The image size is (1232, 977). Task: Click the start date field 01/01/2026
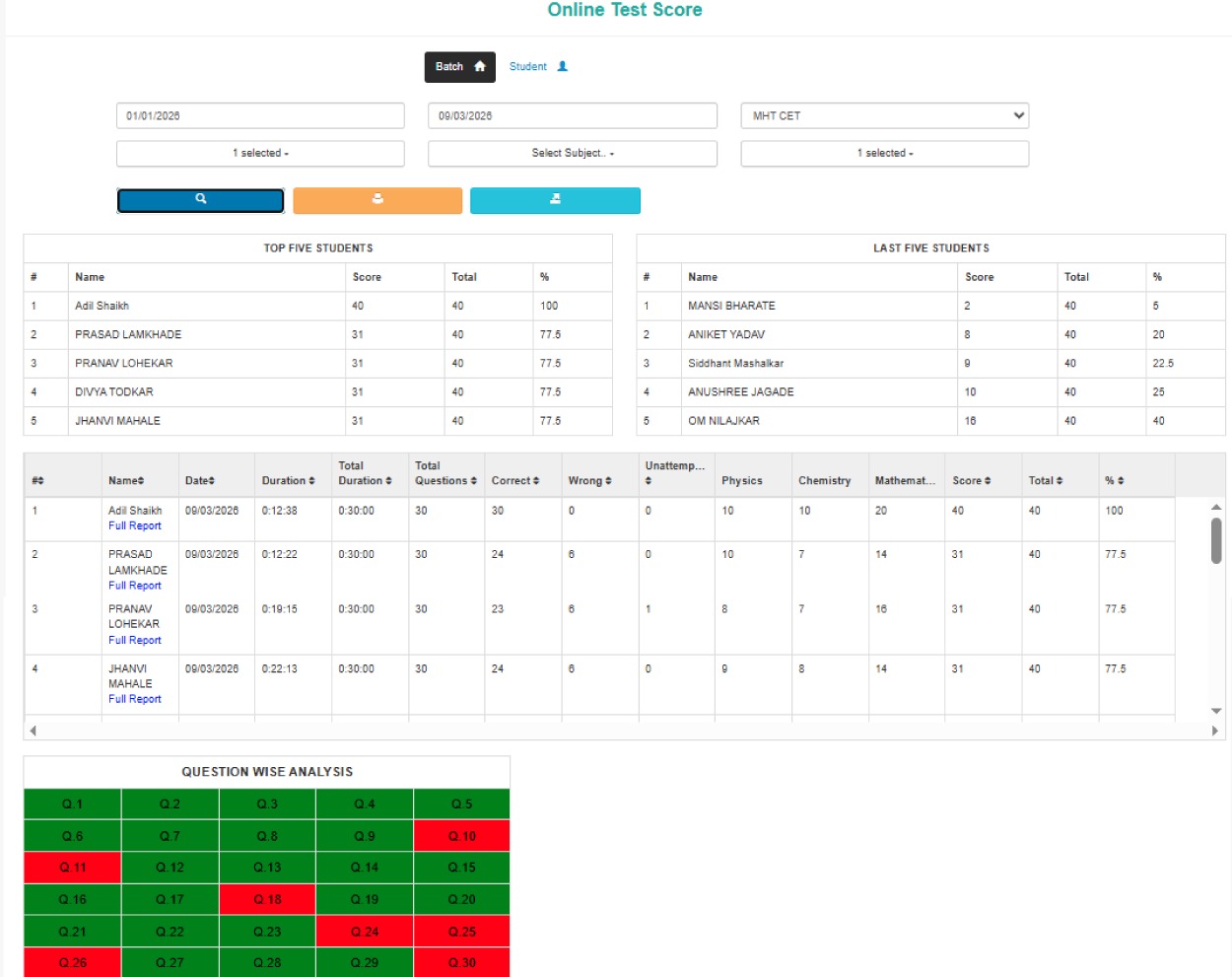click(x=260, y=115)
